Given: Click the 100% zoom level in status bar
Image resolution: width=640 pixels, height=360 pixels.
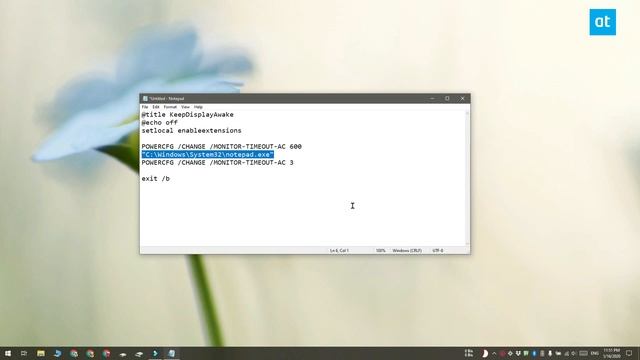Looking at the screenshot, I should (x=380, y=251).
